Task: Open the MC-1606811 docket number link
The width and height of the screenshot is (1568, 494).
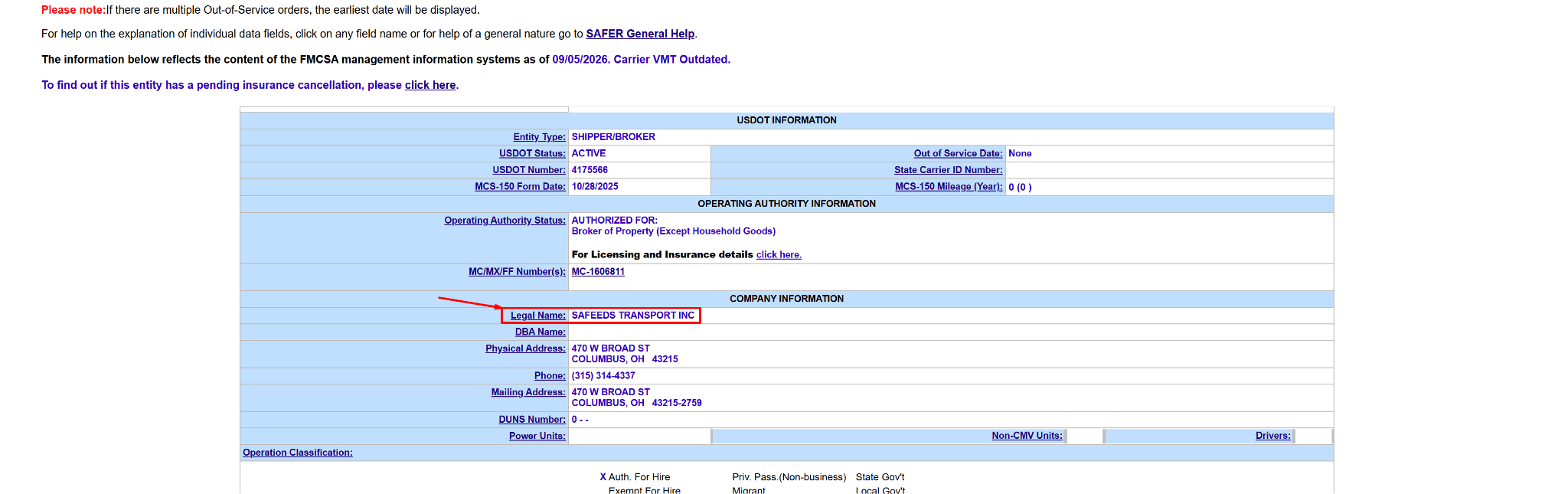Action: 598,272
